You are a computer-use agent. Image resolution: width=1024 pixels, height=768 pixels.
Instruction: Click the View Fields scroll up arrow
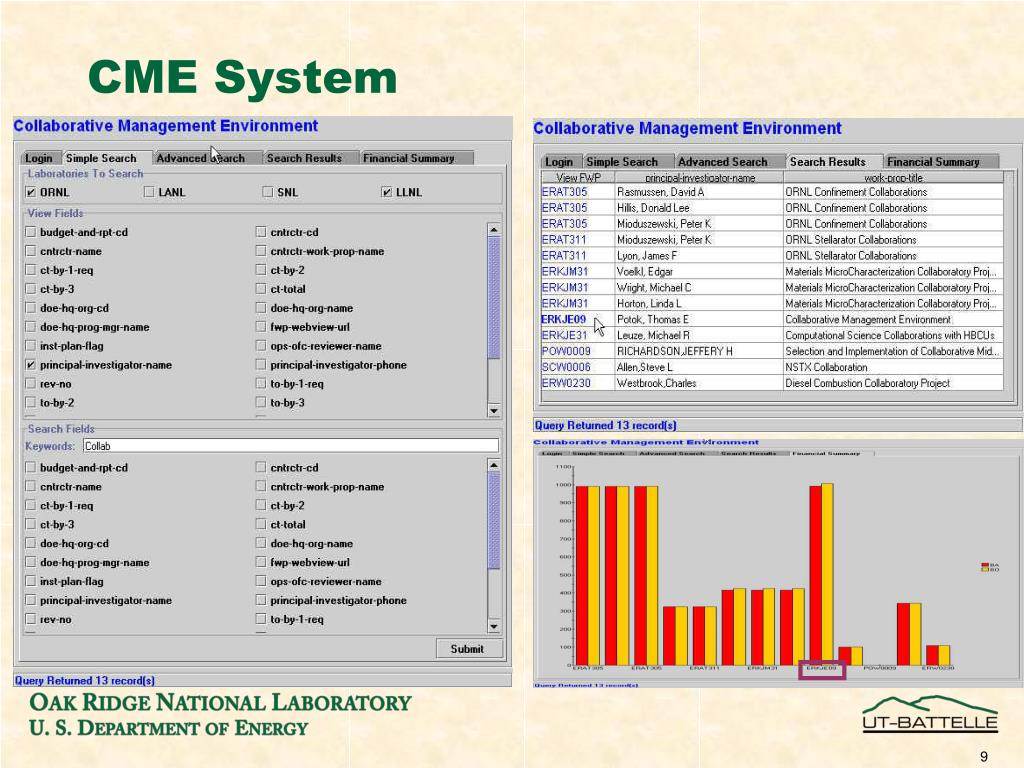pyautogui.click(x=494, y=229)
